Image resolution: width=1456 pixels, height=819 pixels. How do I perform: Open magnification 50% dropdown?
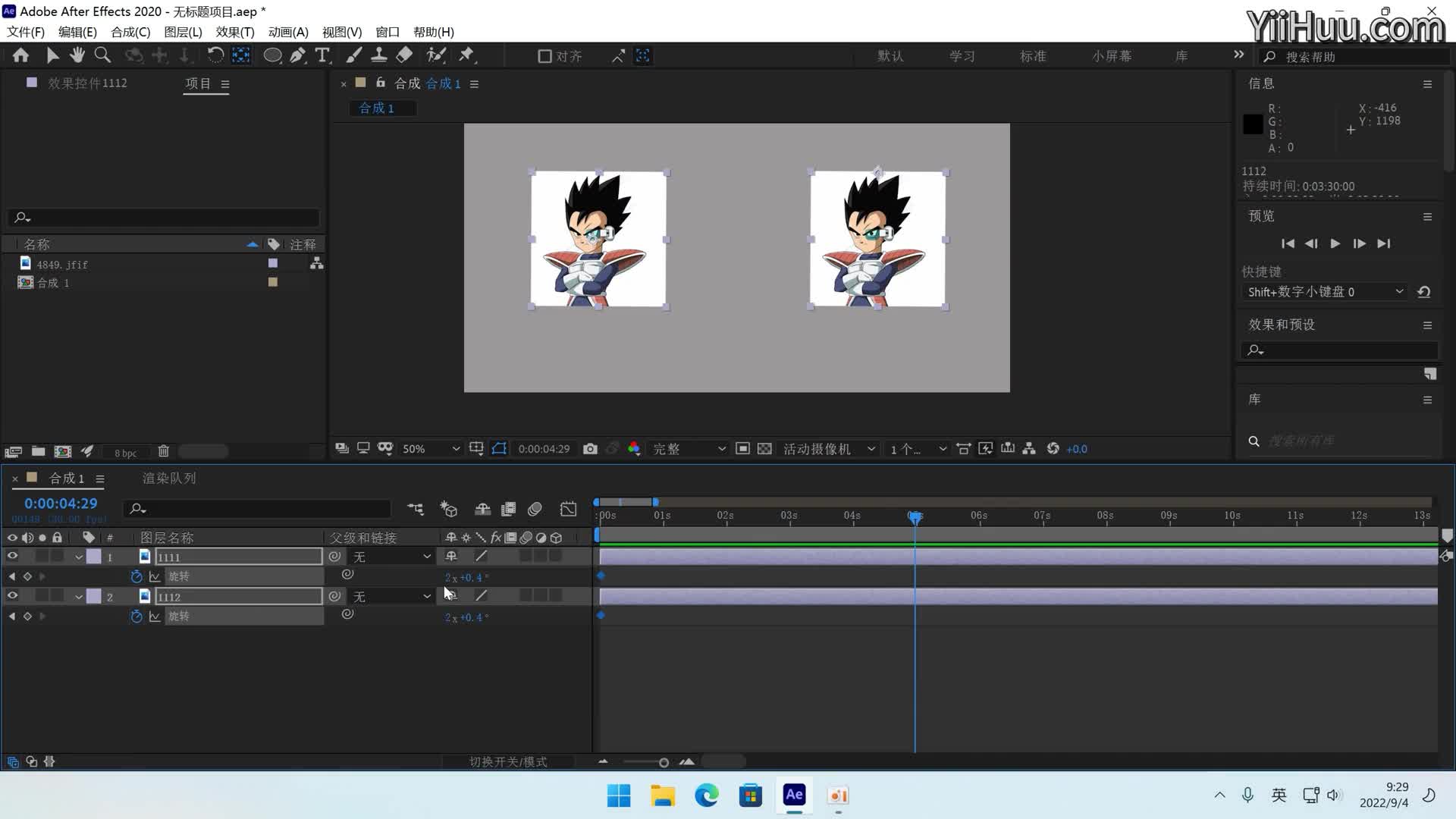[430, 449]
